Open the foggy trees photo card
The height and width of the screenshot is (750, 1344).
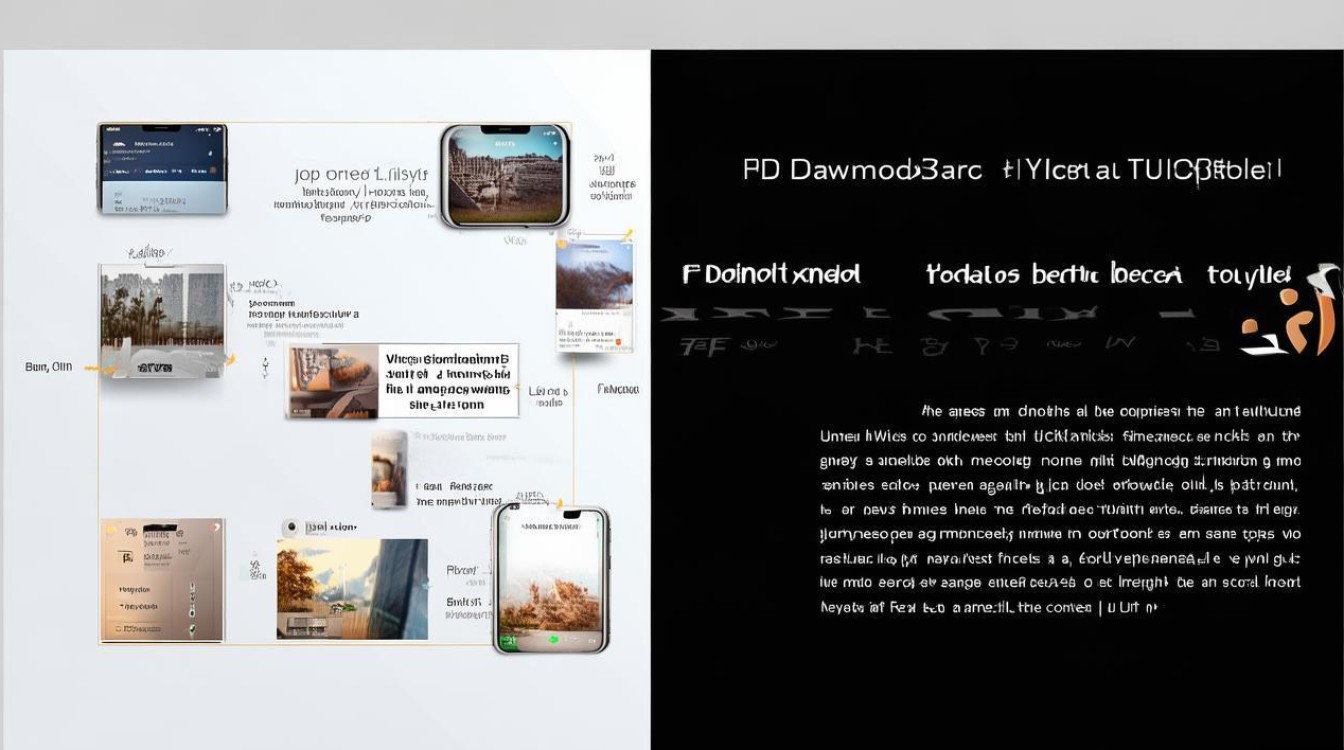pos(162,320)
